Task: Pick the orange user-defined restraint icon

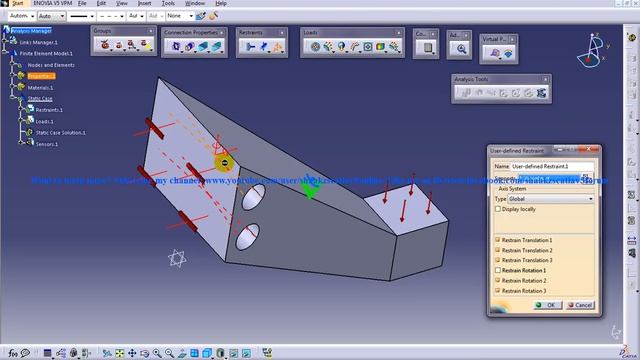Action: (x=278, y=47)
